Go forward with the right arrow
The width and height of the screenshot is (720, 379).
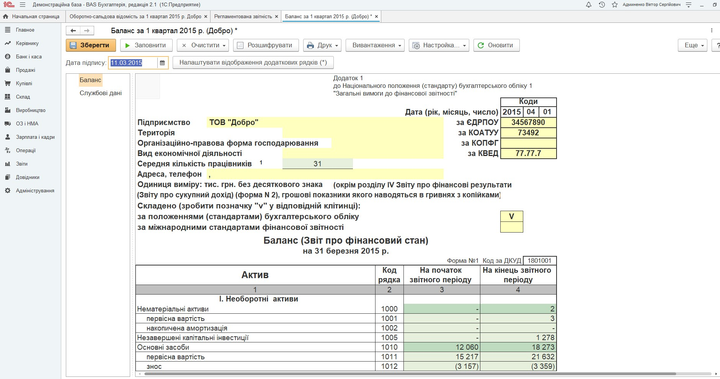87,31
